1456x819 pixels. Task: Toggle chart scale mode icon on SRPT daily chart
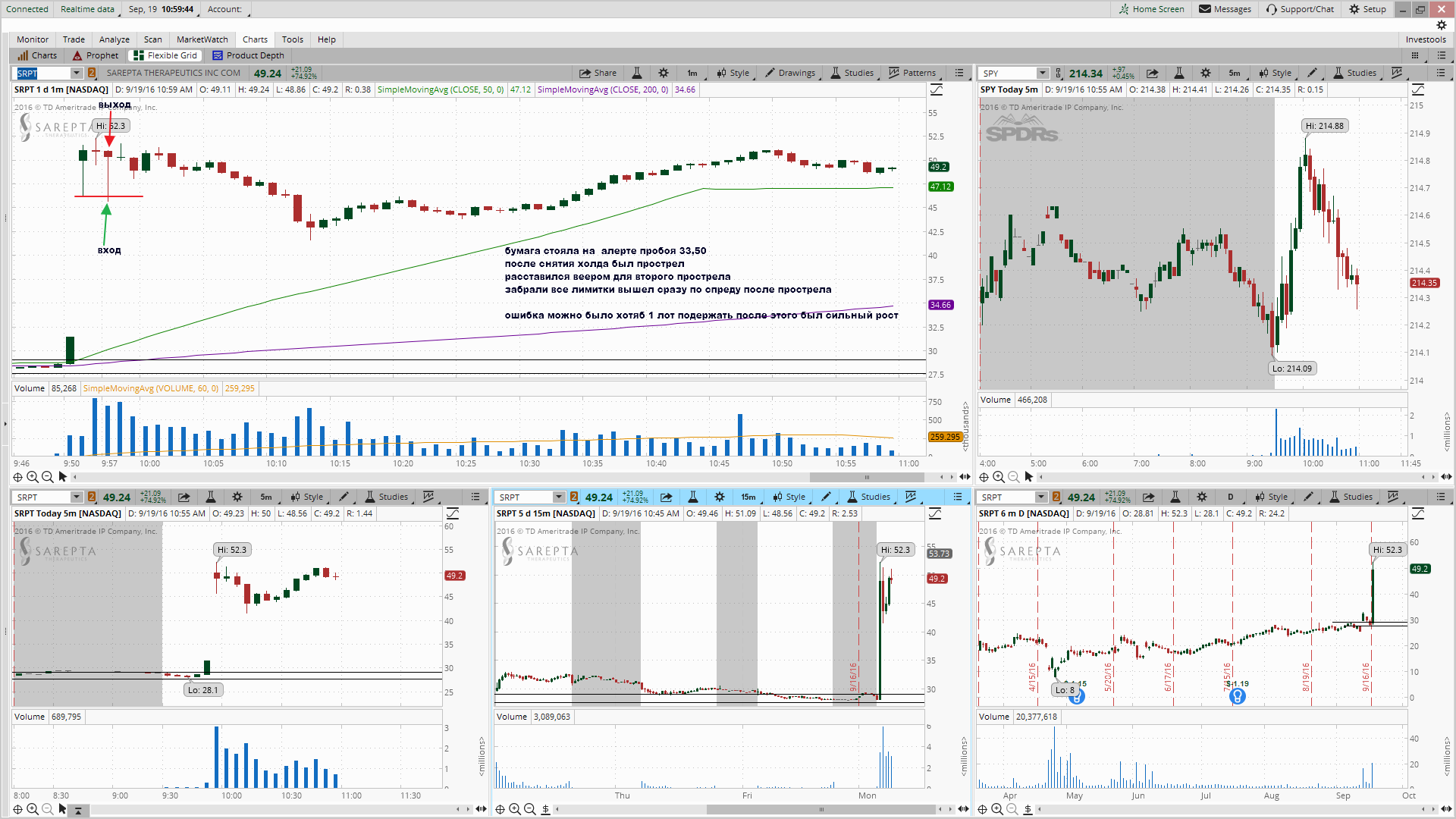(x=1417, y=514)
